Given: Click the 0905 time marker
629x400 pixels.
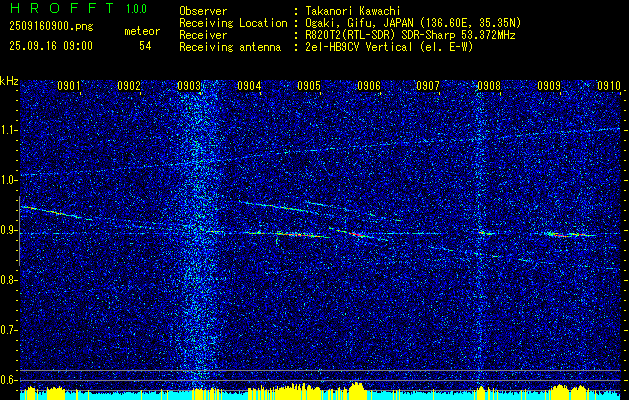Looking at the screenshot, I should (x=309, y=85).
